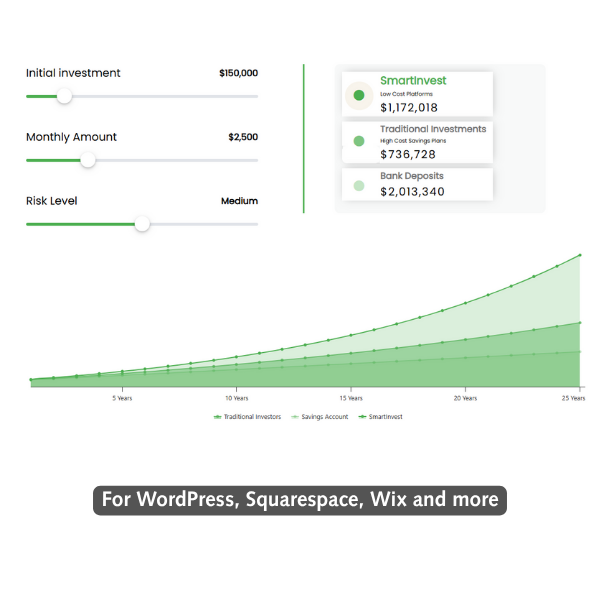Click the Risk Level slider handle

pyautogui.click(x=142, y=224)
